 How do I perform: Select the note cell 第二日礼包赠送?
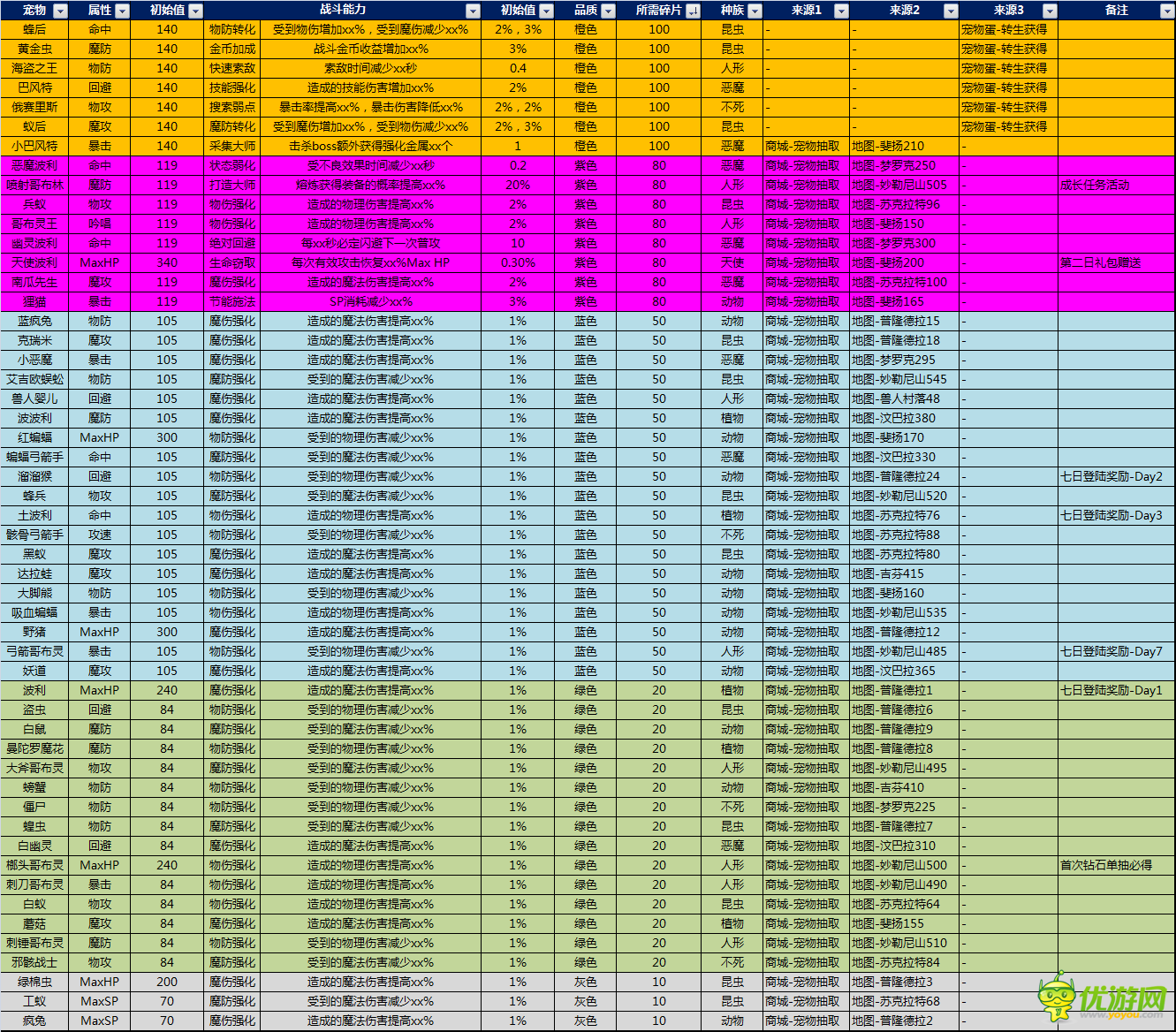tap(1117, 262)
